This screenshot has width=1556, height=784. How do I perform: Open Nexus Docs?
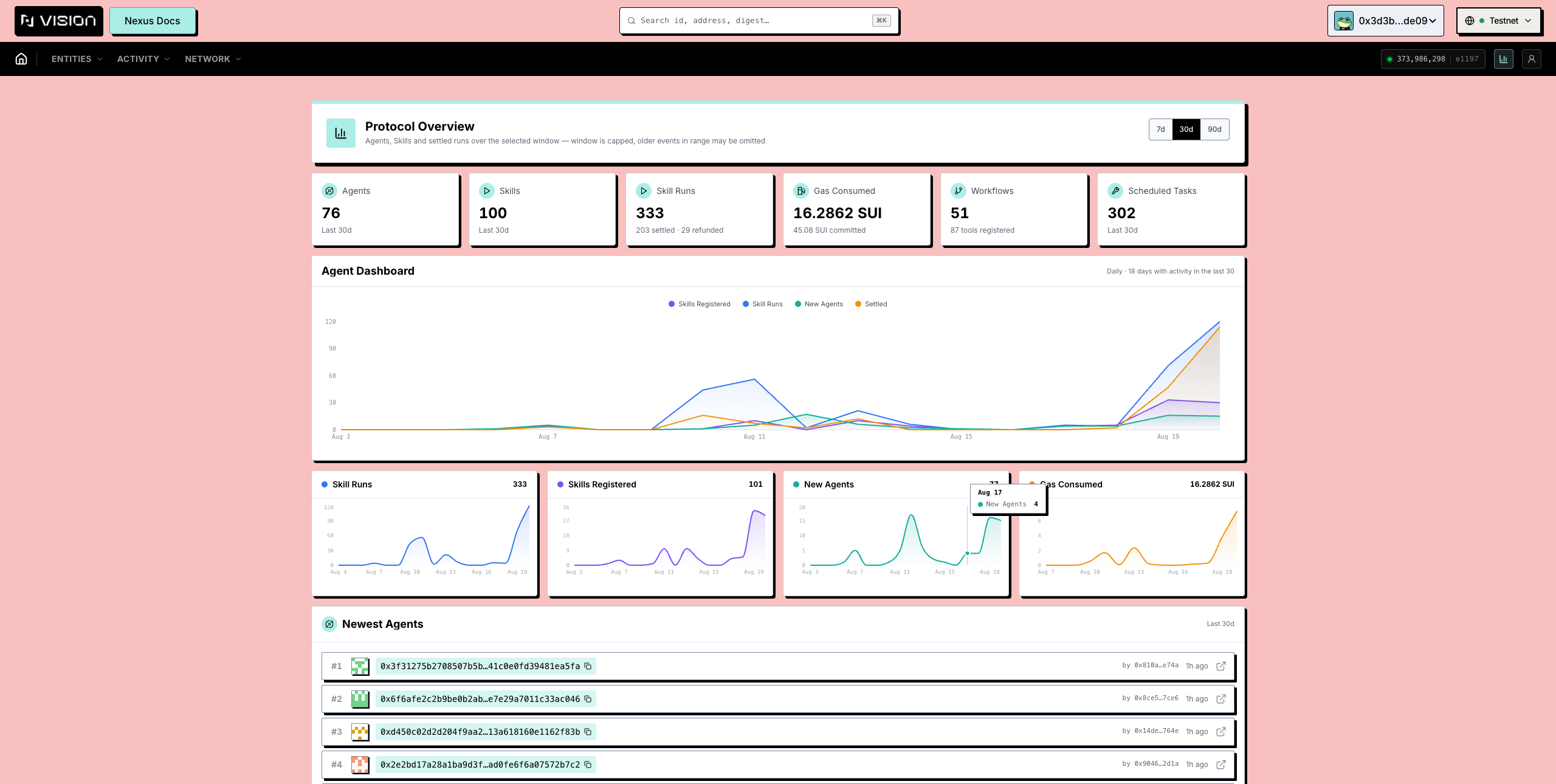pyautogui.click(x=153, y=21)
